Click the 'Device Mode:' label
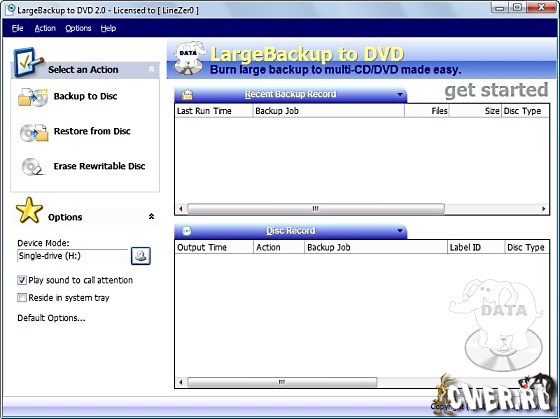The width and height of the screenshot is (560, 419). [43, 243]
